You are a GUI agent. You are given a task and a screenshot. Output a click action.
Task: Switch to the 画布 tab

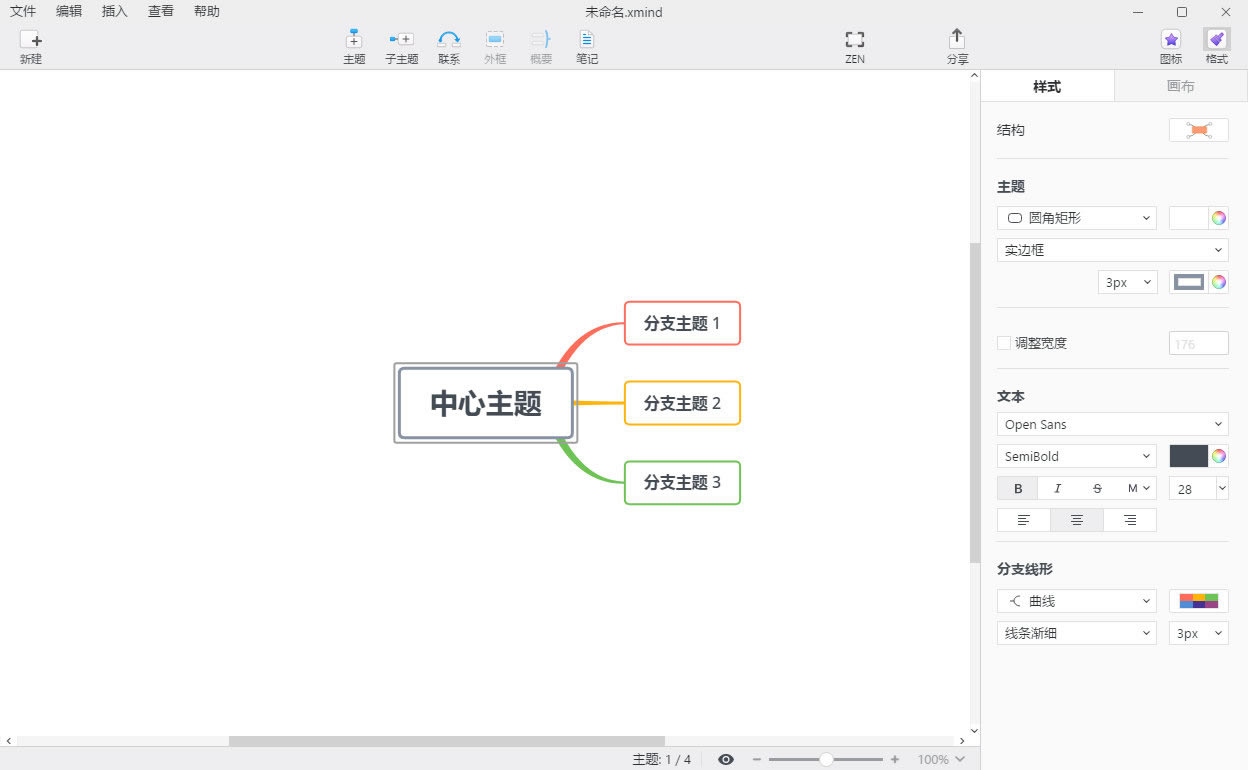[1181, 86]
